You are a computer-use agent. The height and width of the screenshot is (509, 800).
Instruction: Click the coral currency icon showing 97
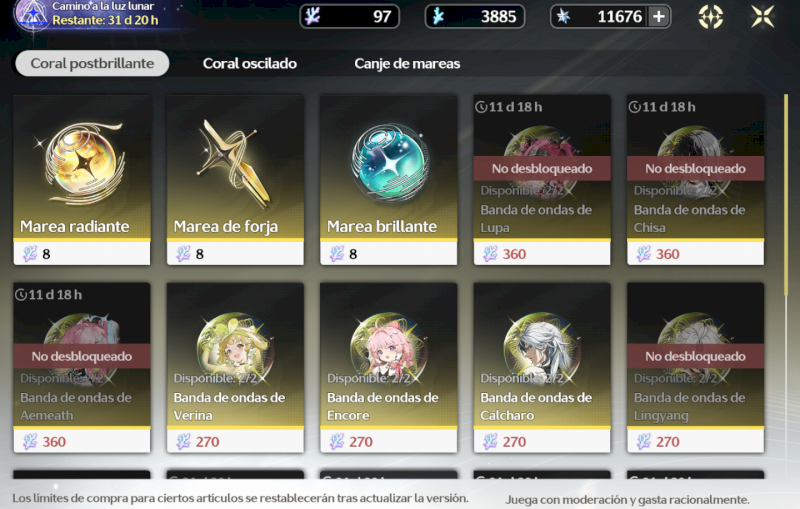(312, 16)
